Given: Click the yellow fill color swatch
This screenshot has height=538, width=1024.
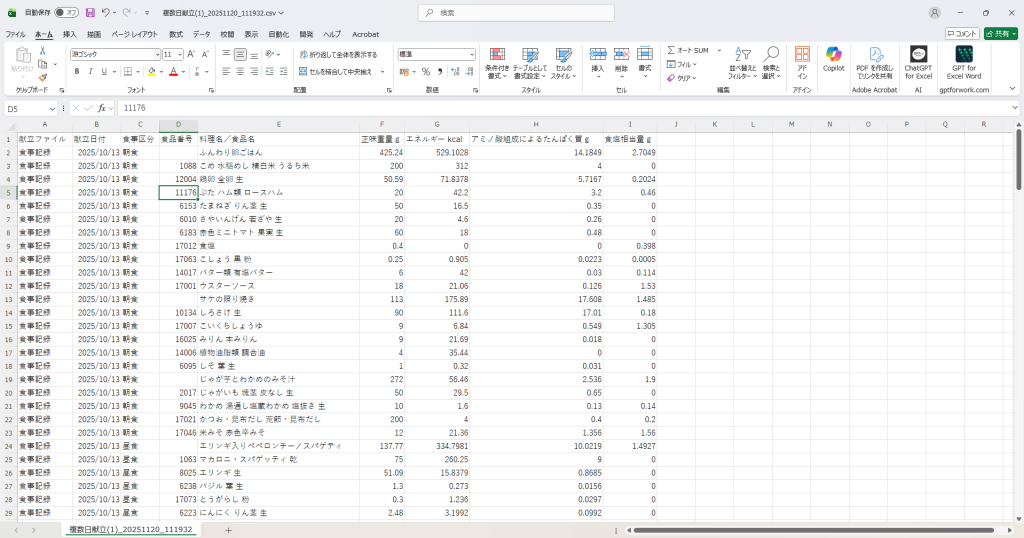Looking at the screenshot, I should pyautogui.click(x=151, y=72).
